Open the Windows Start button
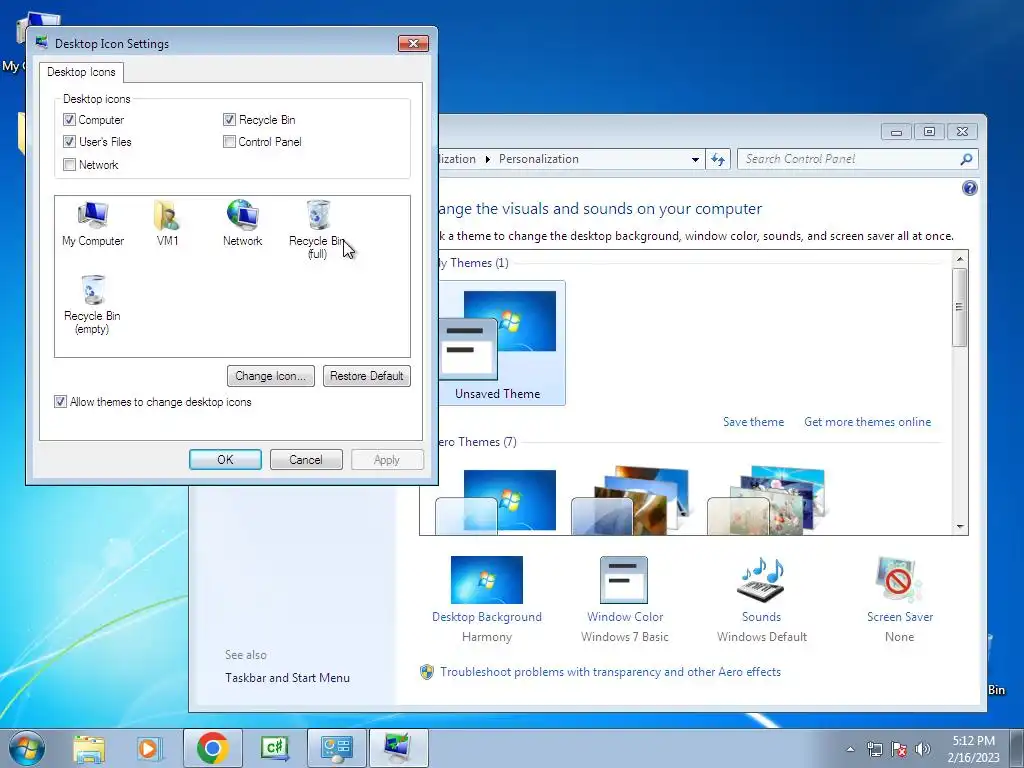The image size is (1024, 768). [27, 748]
